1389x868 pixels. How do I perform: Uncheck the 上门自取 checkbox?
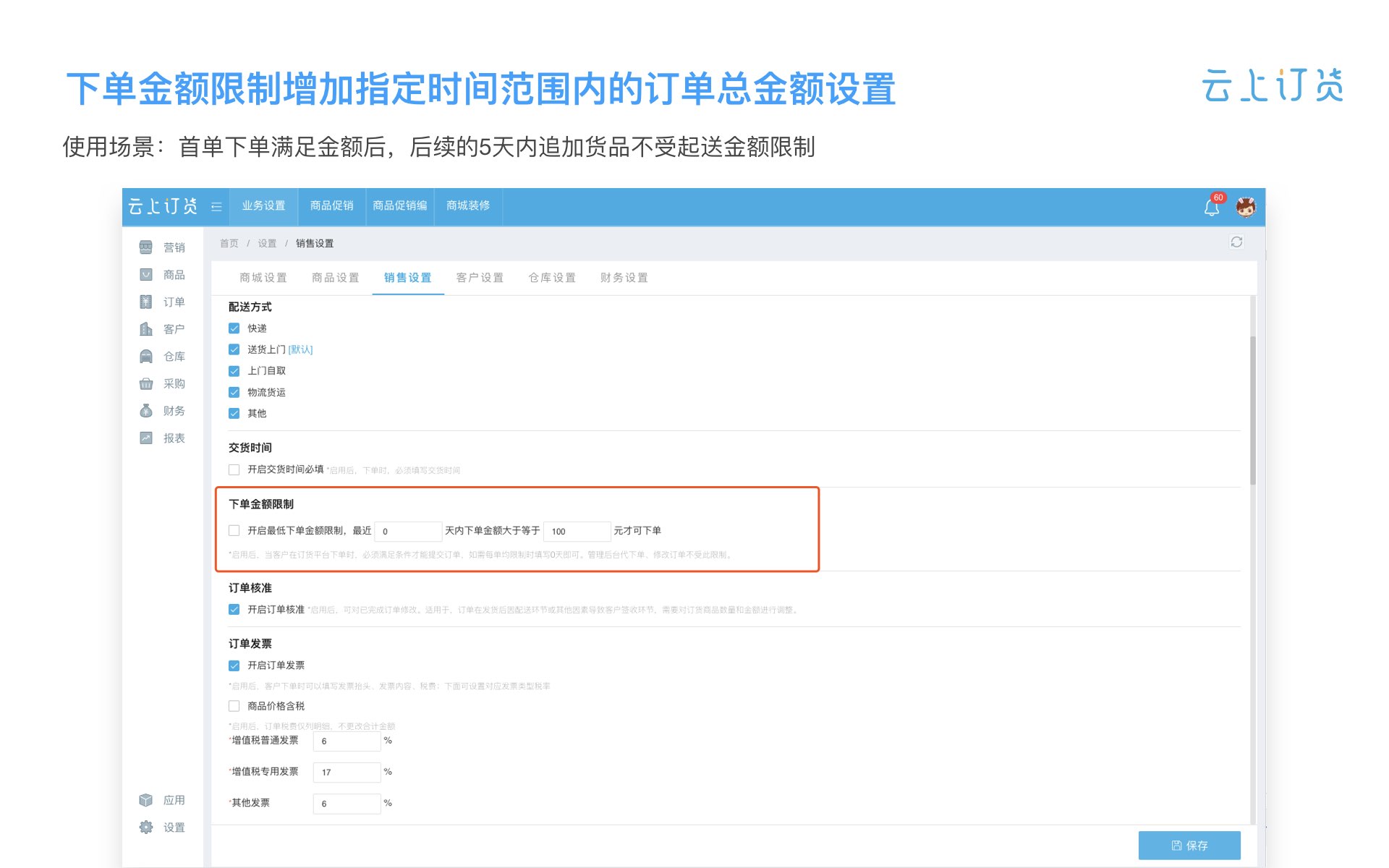tap(234, 371)
